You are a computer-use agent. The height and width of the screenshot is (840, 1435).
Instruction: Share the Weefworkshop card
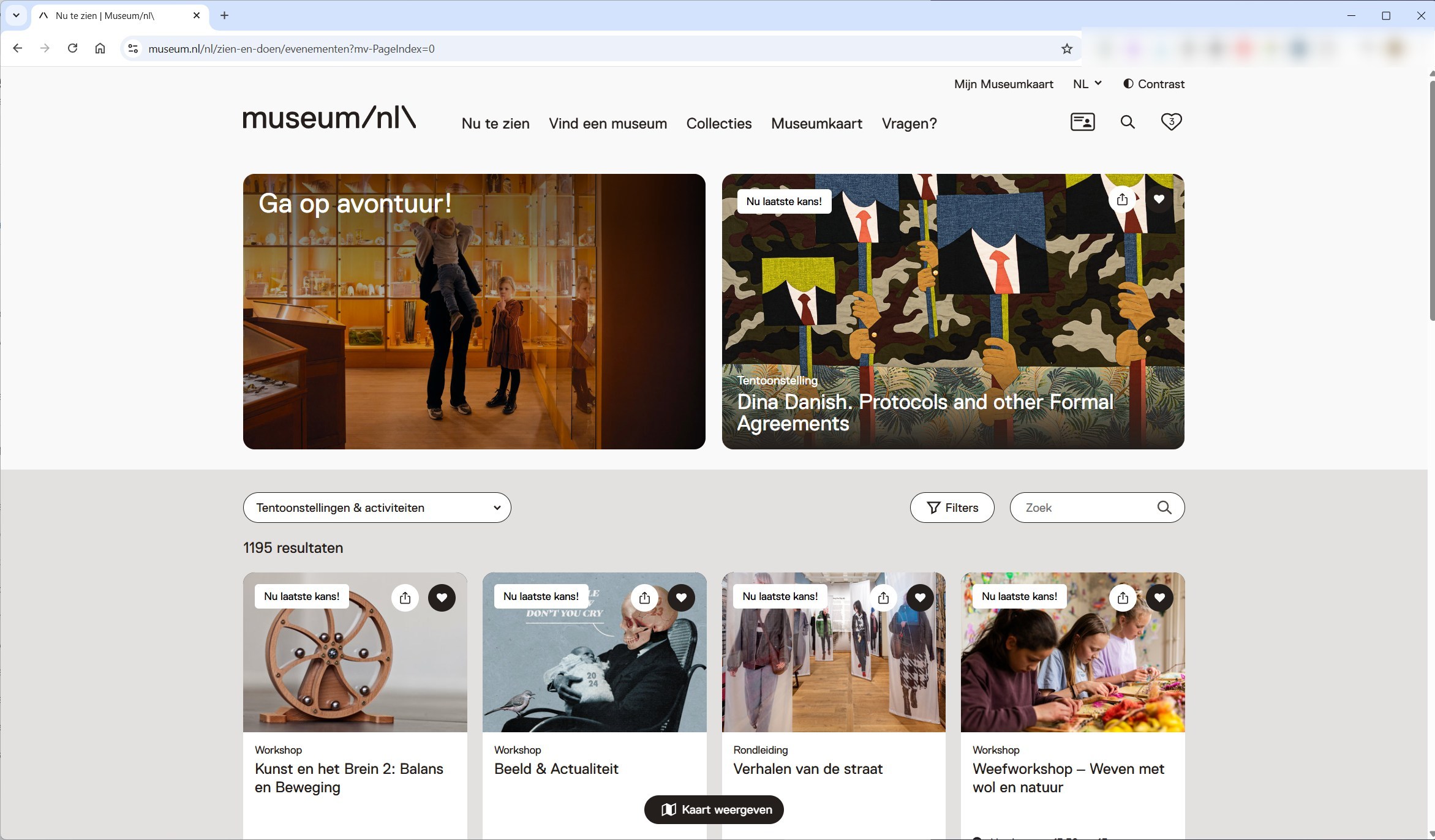(x=1123, y=598)
